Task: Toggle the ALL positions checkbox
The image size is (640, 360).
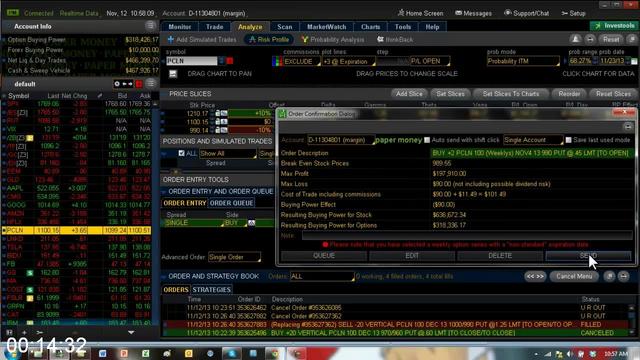Action: tap(181, 153)
